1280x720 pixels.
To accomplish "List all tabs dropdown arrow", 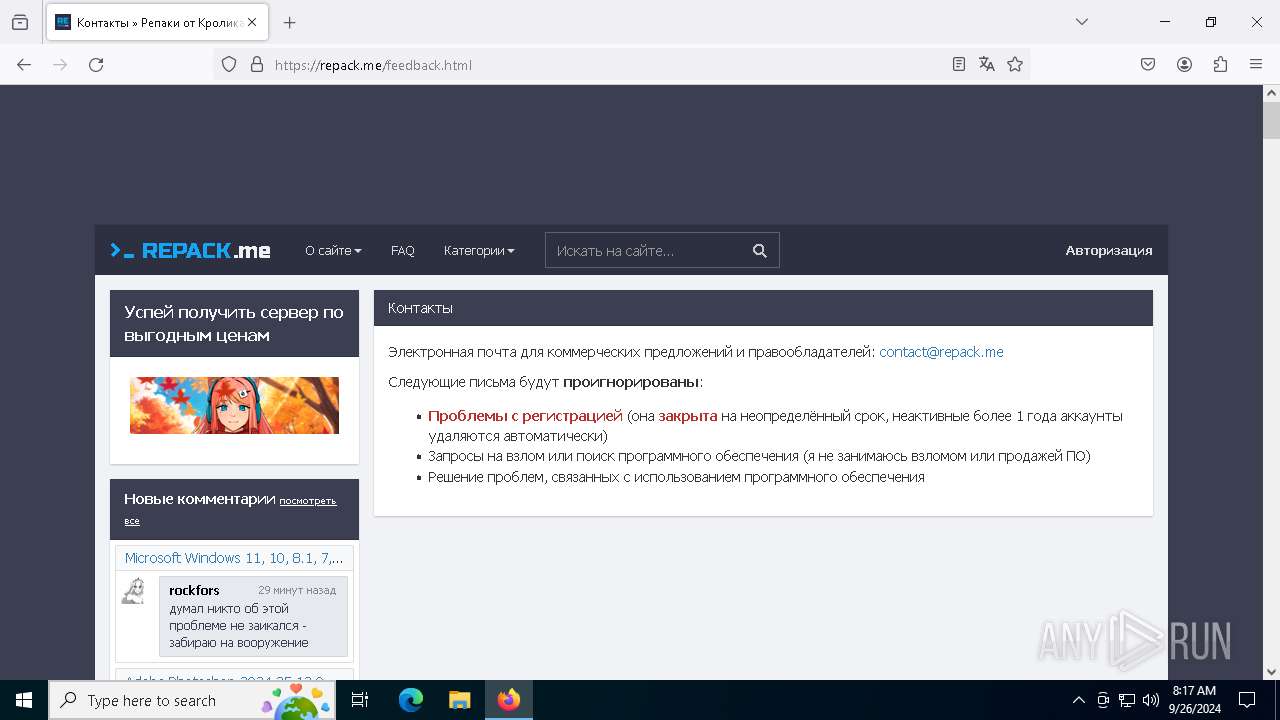I will [1082, 22].
